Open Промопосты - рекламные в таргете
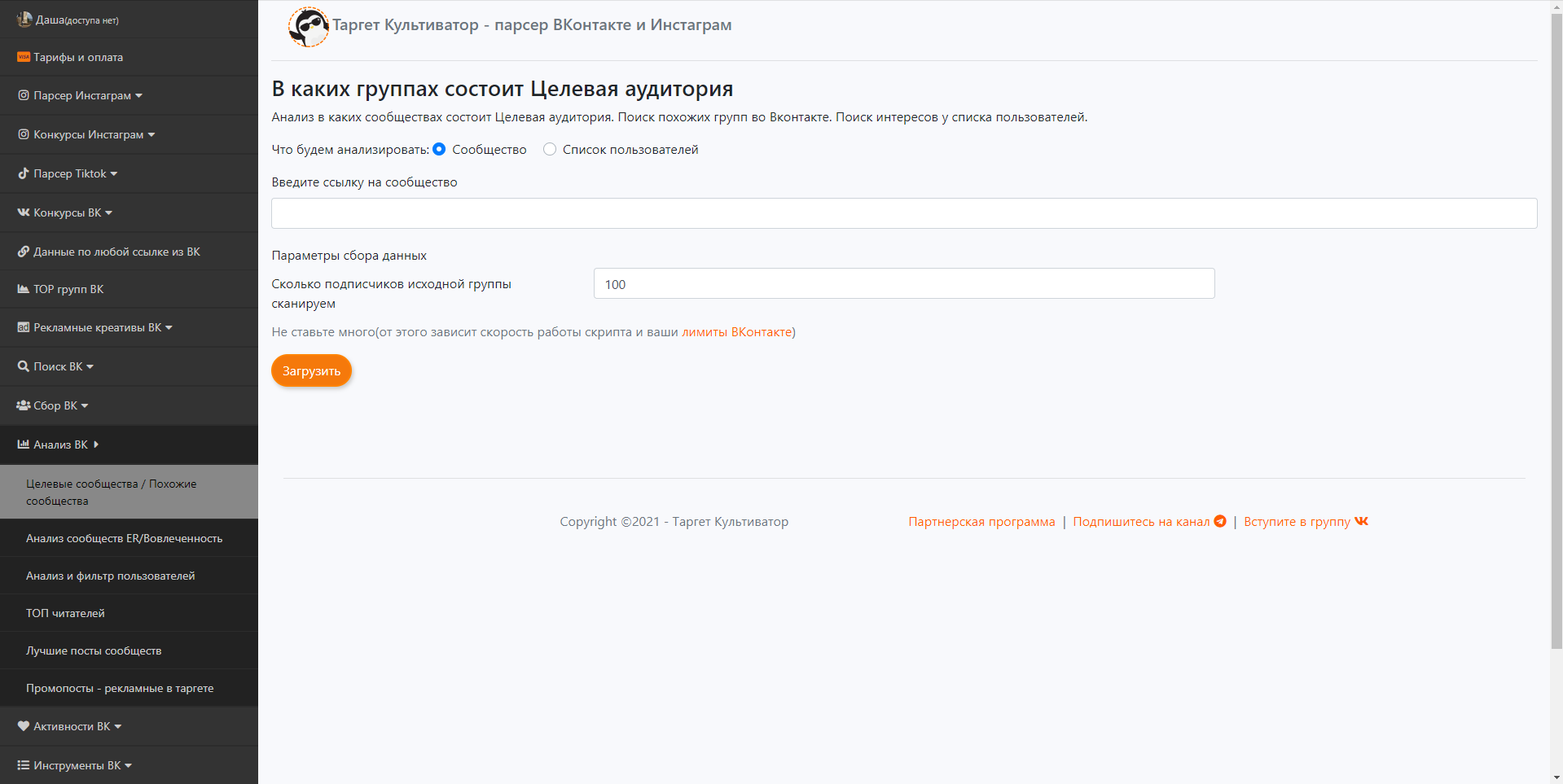The image size is (1563, 784). click(129, 688)
